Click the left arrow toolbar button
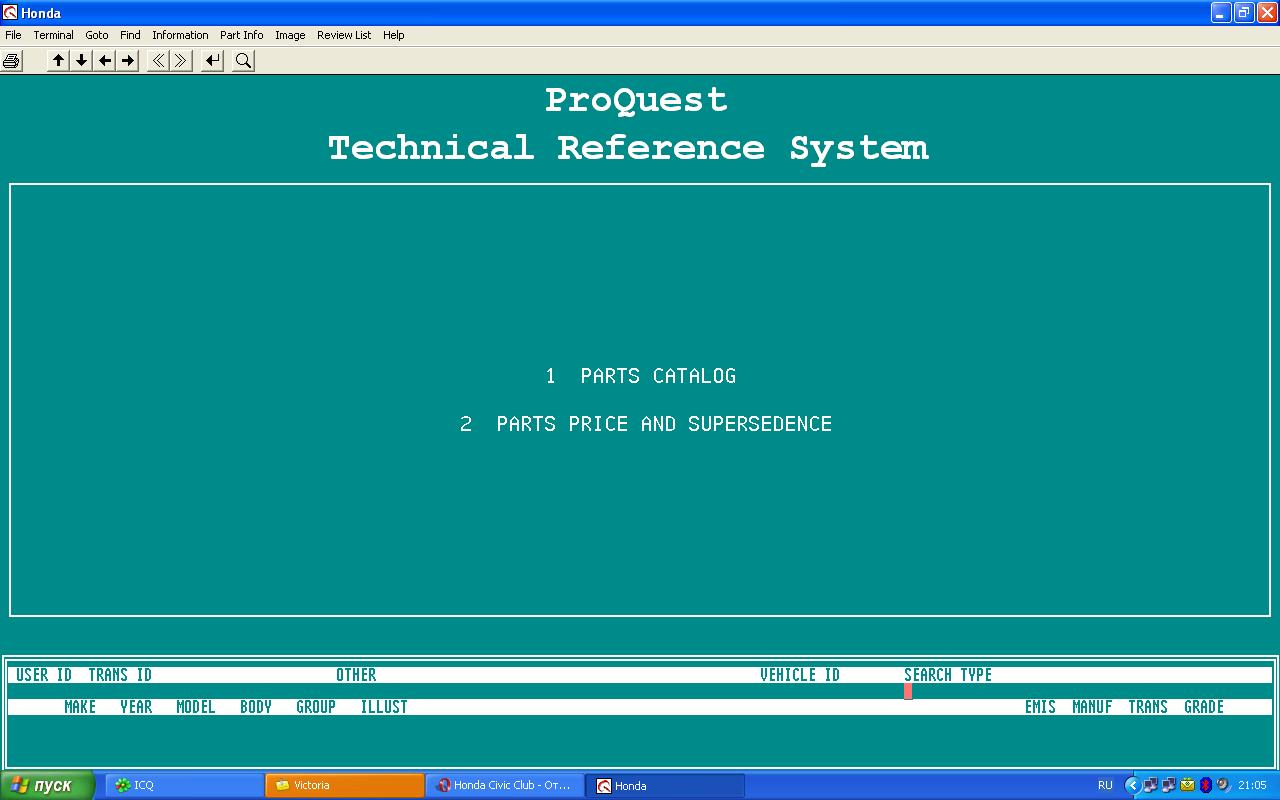Viewport: 1280px width, 800px height. coord(105,61)
